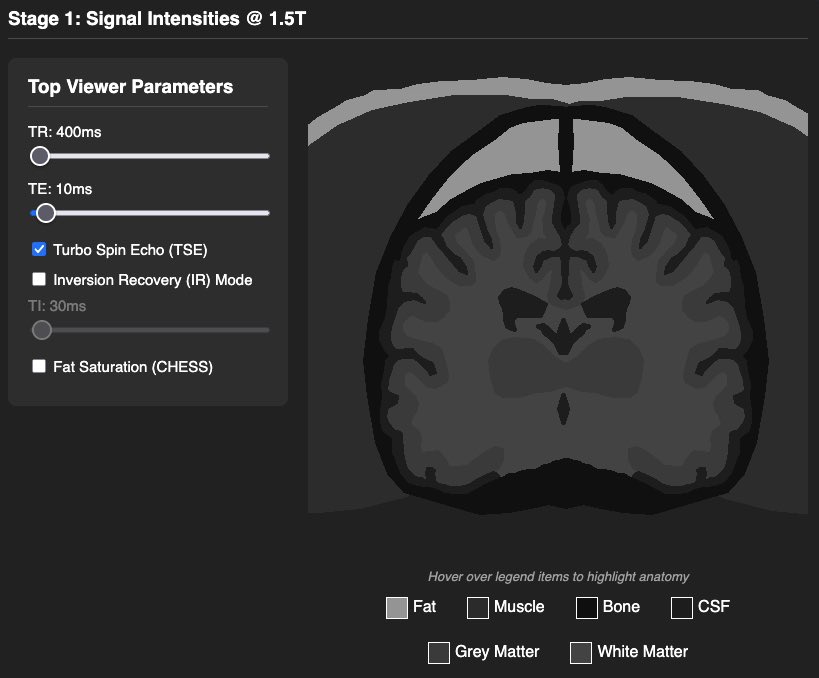
Task: Enable Fat Saturation (CHESS) checkbox
Action: (x=39, y=366)
